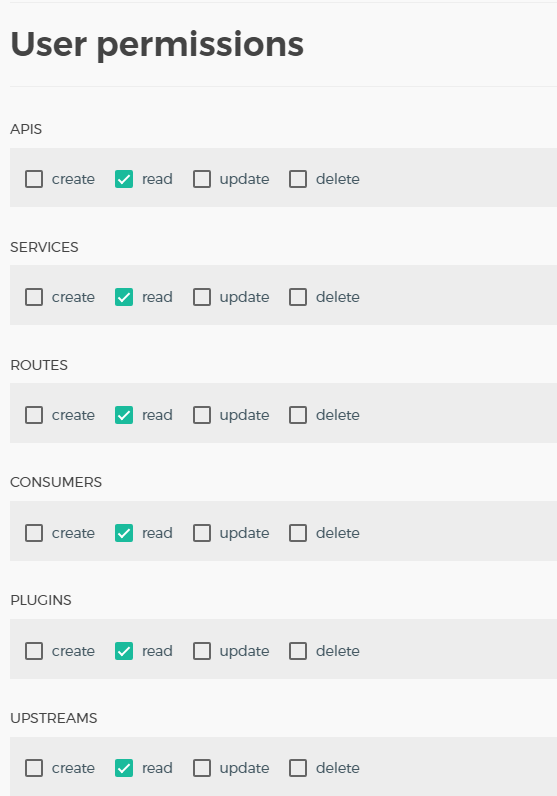
Task: Uncheck read permission for ROUTES
Action: (x=124, y=415)
